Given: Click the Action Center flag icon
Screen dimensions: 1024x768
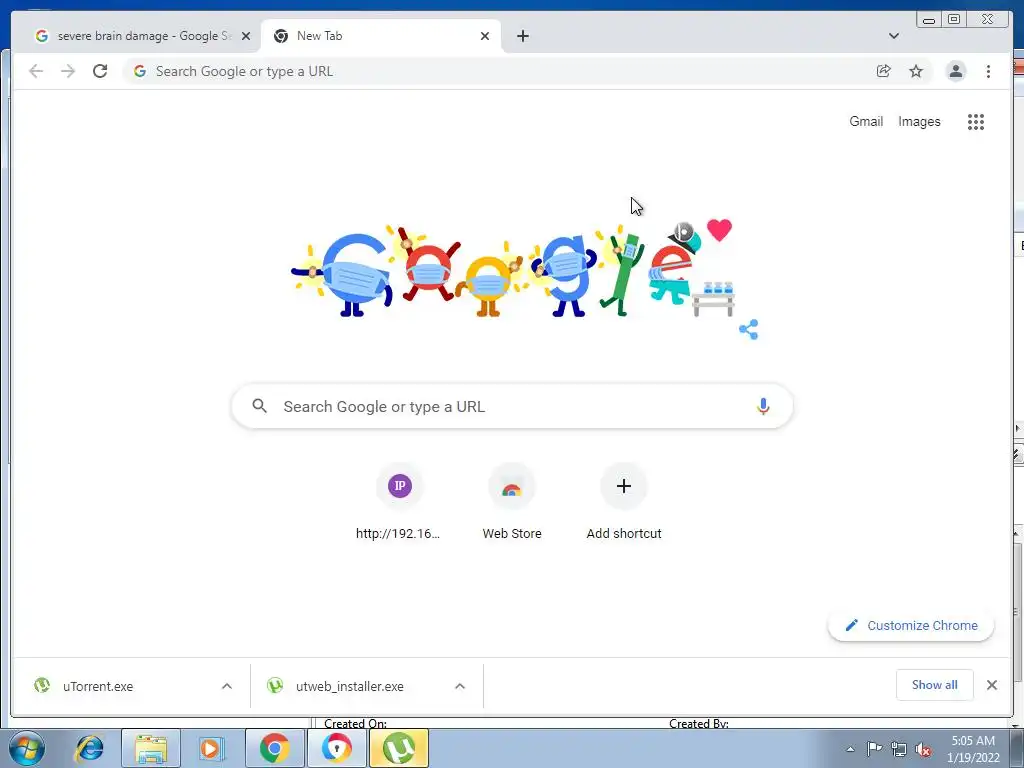Looking at the screenshot, I should point(874,749).
